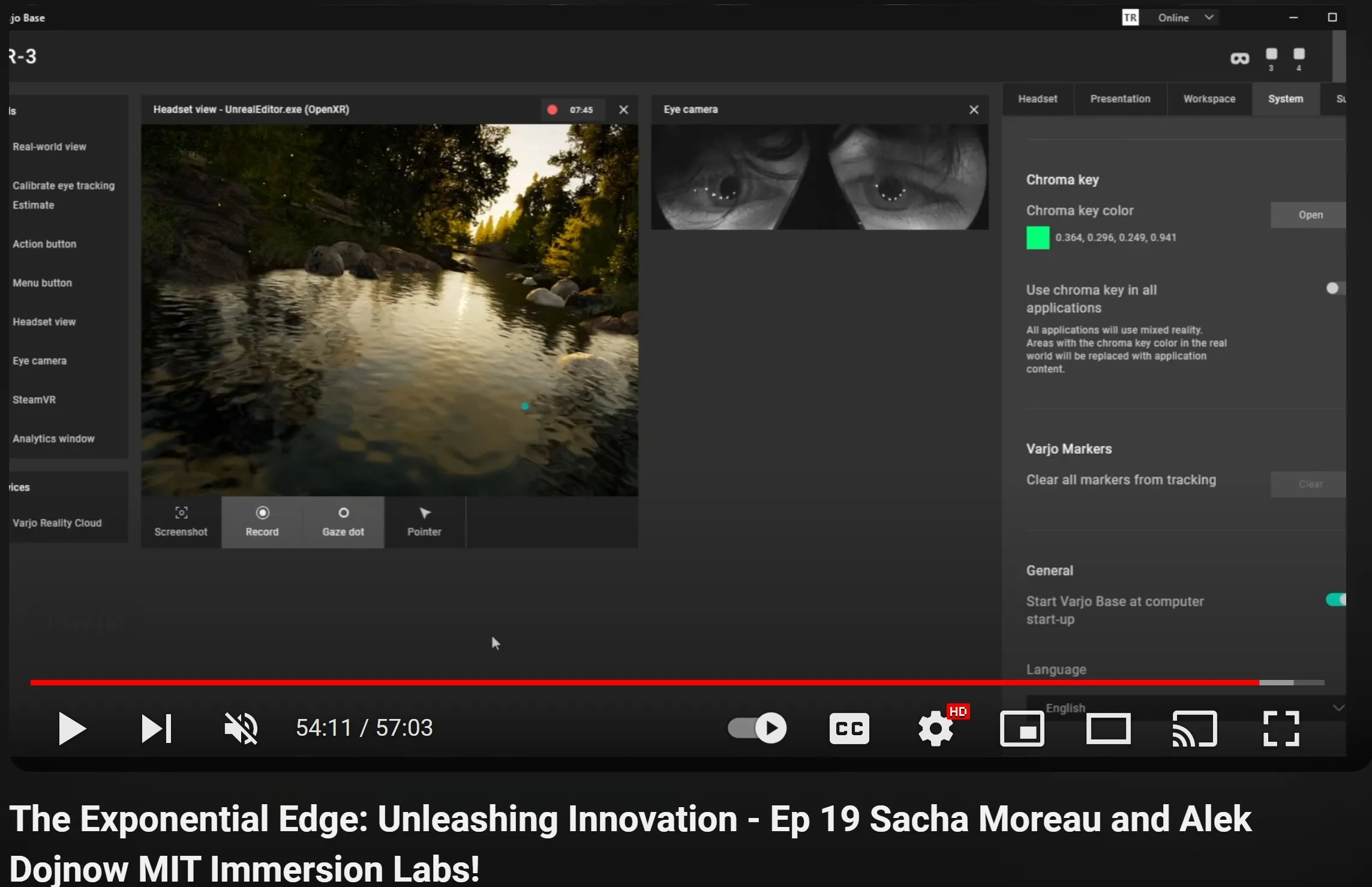Launch SteamVR from sidebar
Screen dimensions: 1372x887
tap(34, 400)
